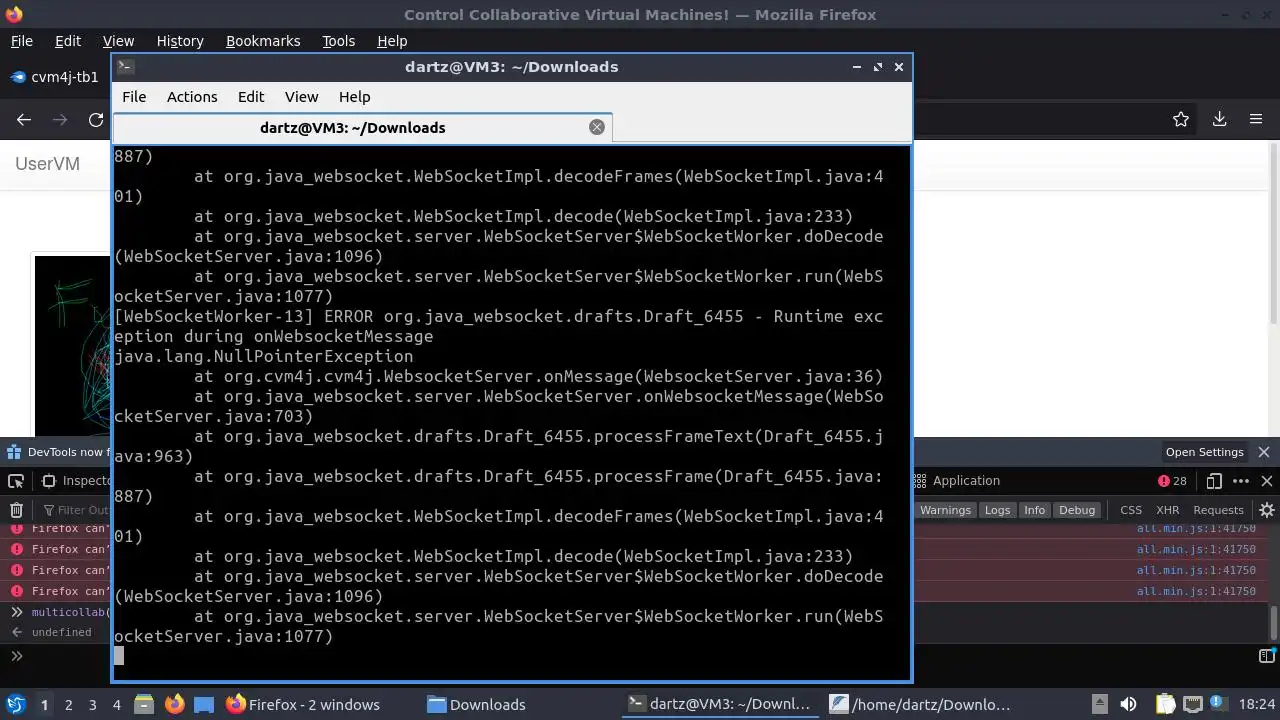This screenshot has width=1280, height=720.
Task: Click the UserVM page heading link
Action: tap(47, 163)
